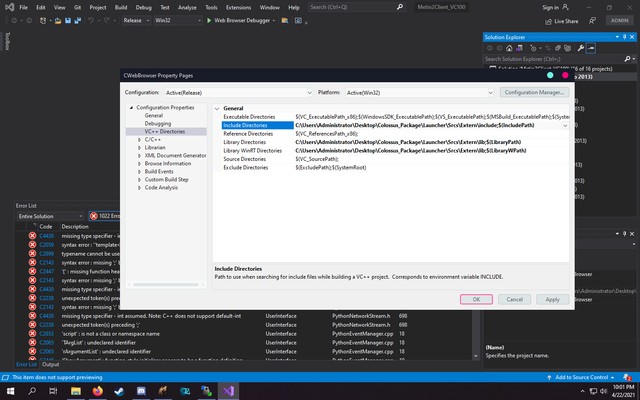Open the Project menu
The width and height of the screenshot is (640, 400).
click(x=98, y=7)
